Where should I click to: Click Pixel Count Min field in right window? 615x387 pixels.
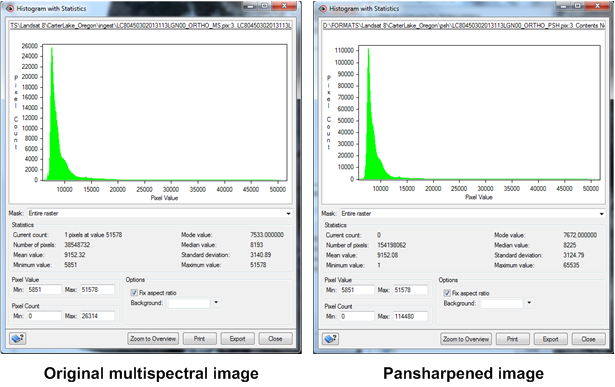(357, 316)
